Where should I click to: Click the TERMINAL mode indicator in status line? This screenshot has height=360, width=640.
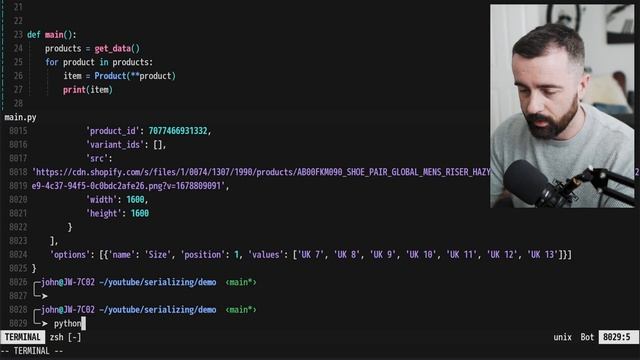click(22, 337)
